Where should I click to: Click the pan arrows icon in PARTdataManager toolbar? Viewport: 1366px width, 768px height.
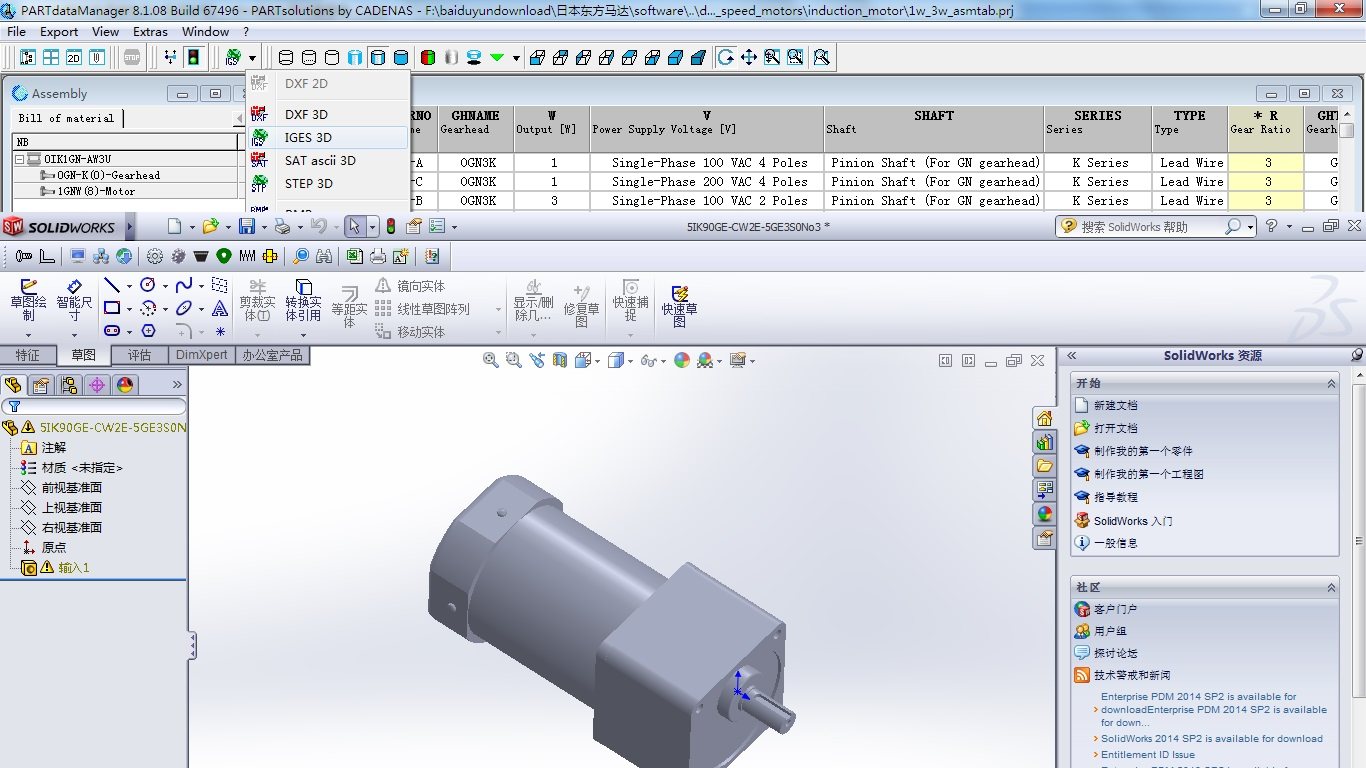point(749,57)
